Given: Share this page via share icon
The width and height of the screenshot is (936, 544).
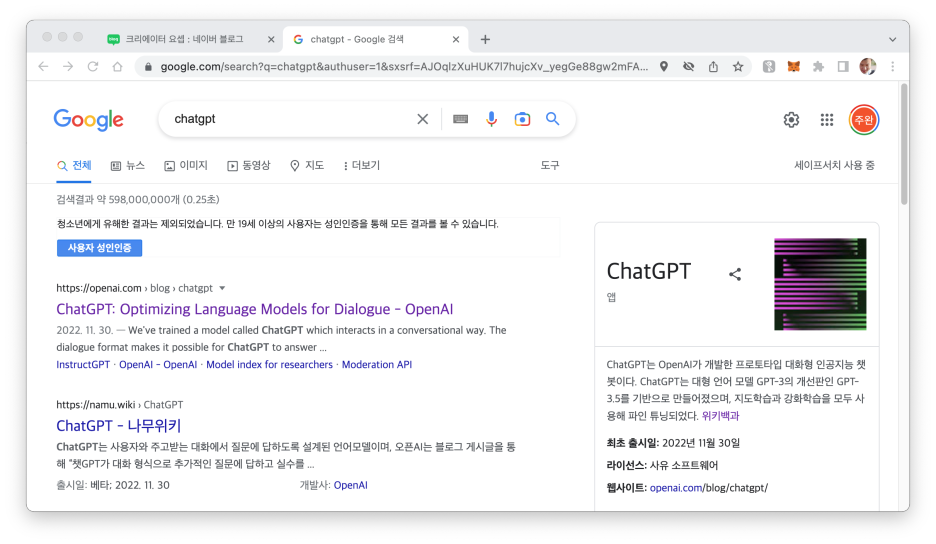Looking at the screenshot, I should coord(713,67).
